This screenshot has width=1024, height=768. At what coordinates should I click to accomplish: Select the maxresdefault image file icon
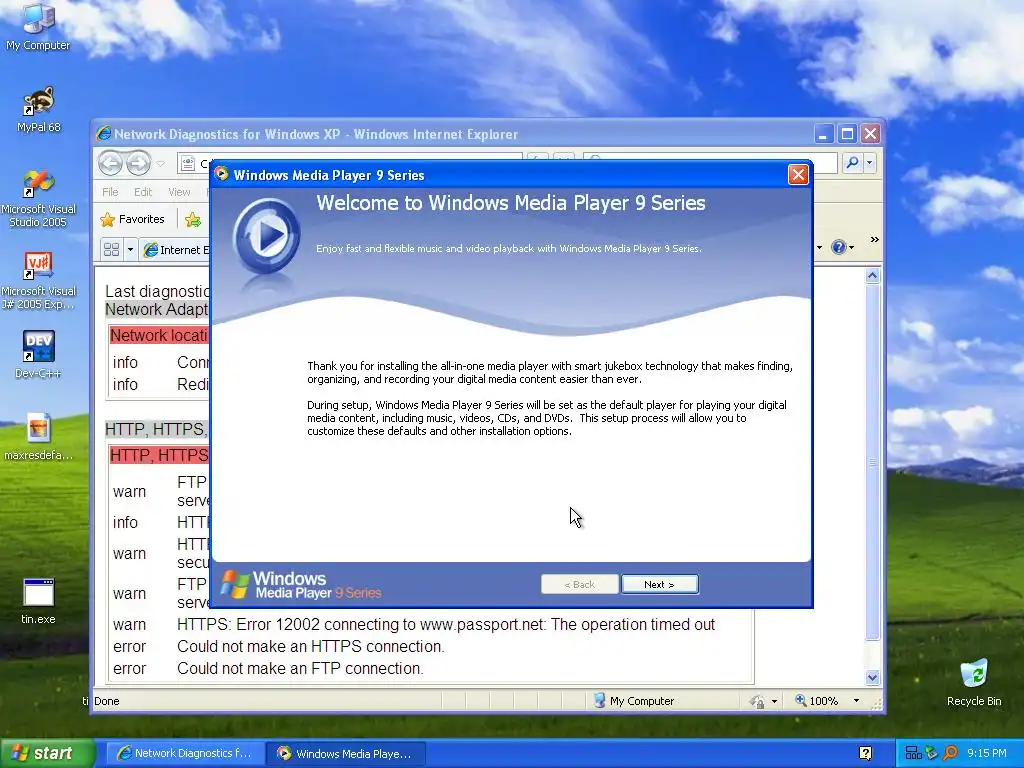coord(39,437)
